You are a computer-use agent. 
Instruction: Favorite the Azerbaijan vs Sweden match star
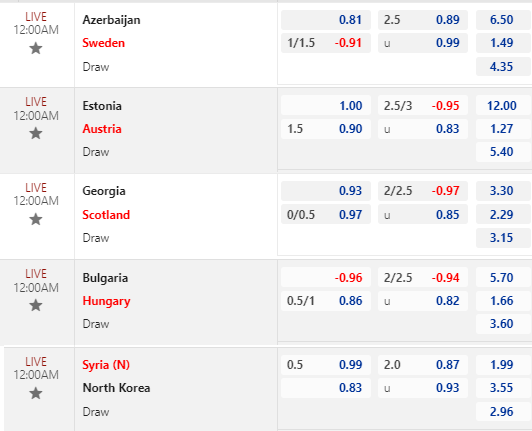pyautogui.click(x=36, y=49)
